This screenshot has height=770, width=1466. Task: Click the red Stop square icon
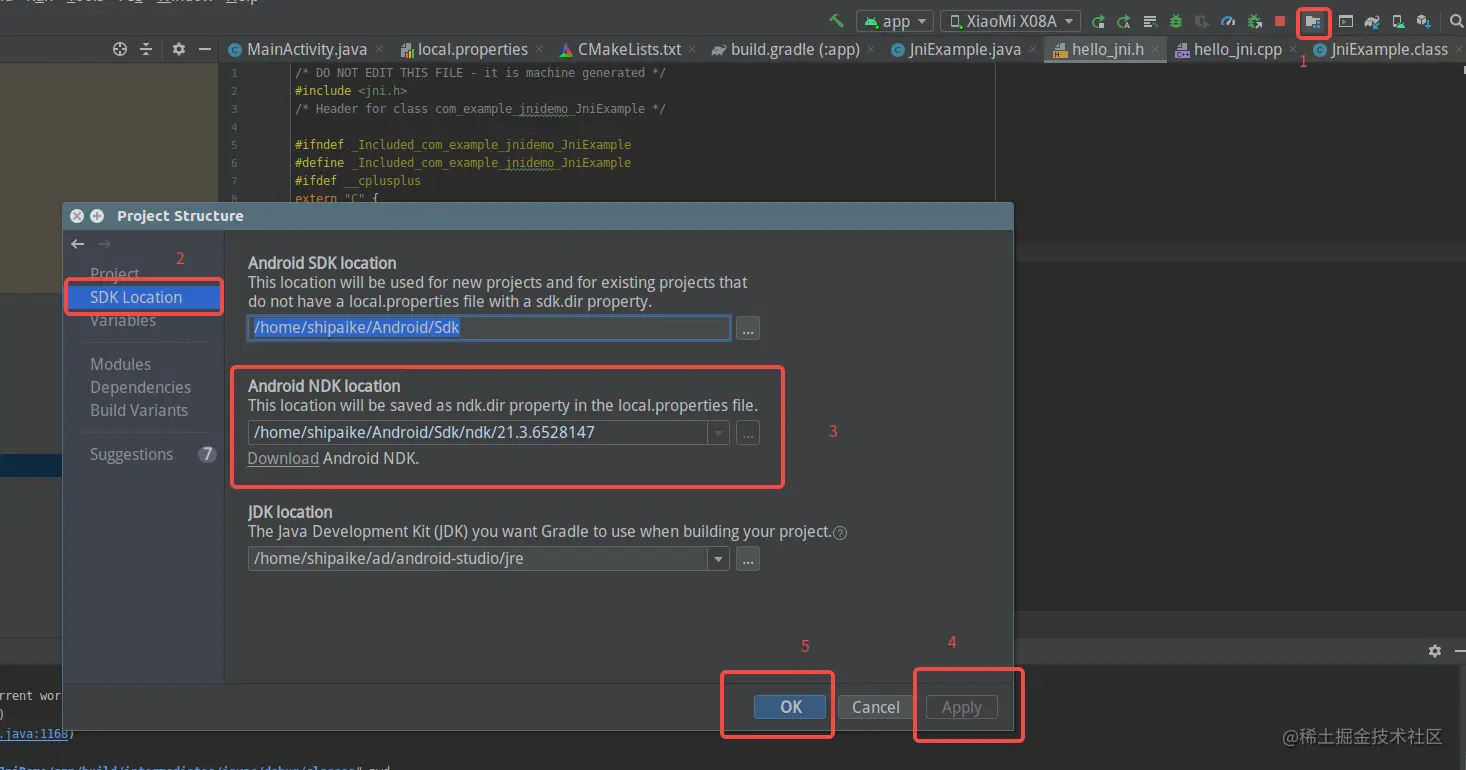1280,21
